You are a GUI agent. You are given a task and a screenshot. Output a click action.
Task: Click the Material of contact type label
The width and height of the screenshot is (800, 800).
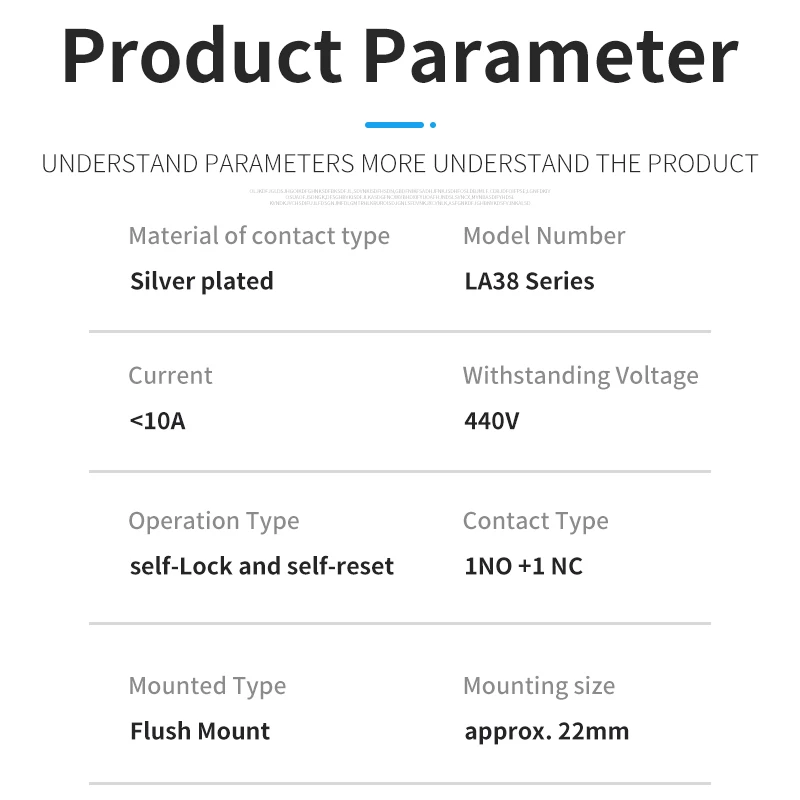point(259,236)
